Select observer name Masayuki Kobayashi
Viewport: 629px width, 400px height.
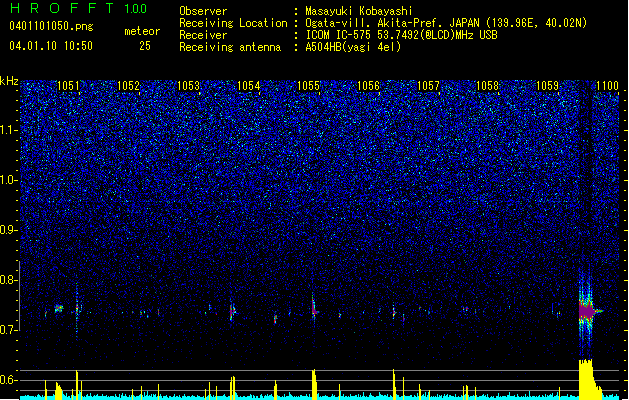click(359, 11)
